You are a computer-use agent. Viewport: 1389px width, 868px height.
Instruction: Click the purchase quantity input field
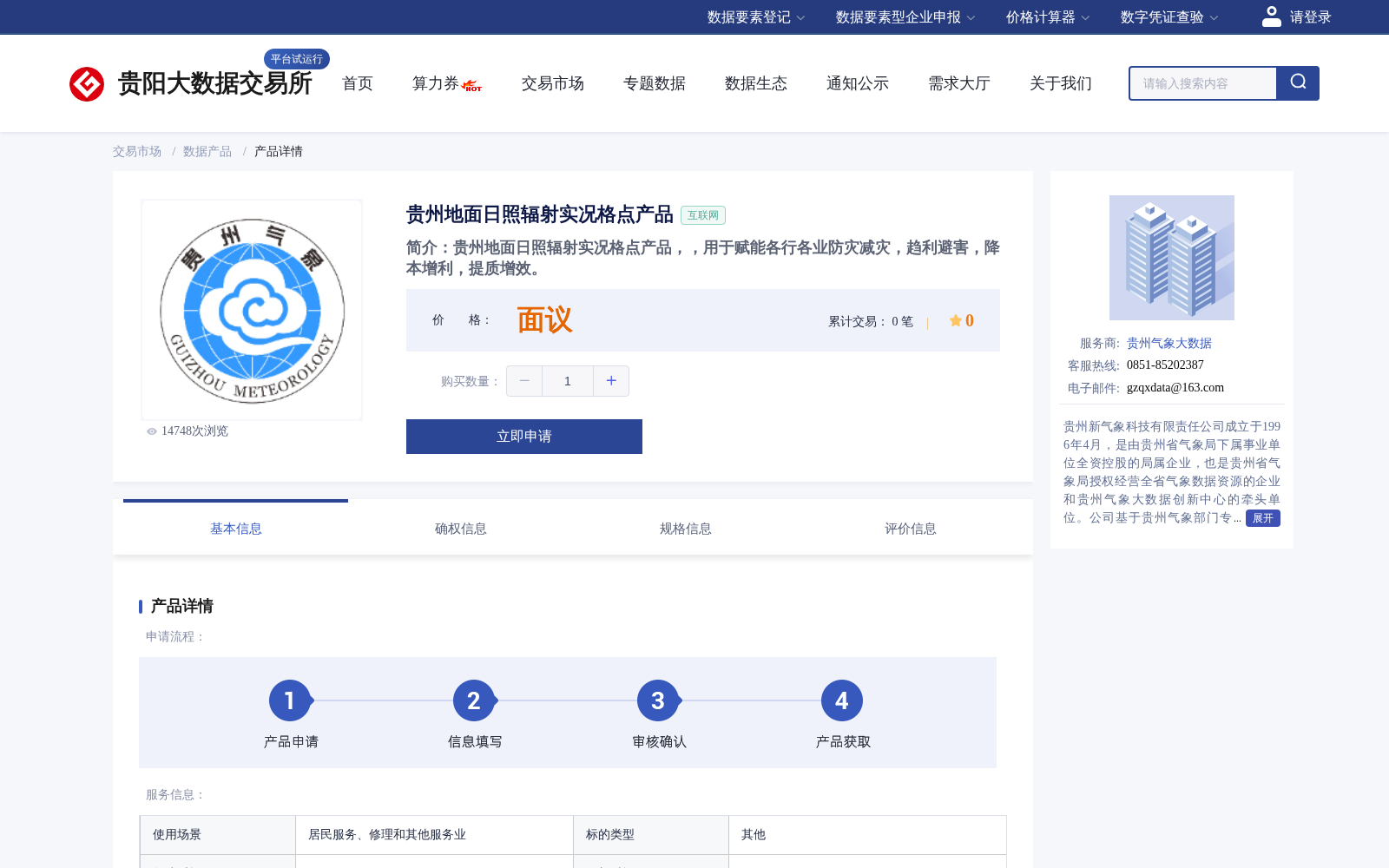point(568,381)
